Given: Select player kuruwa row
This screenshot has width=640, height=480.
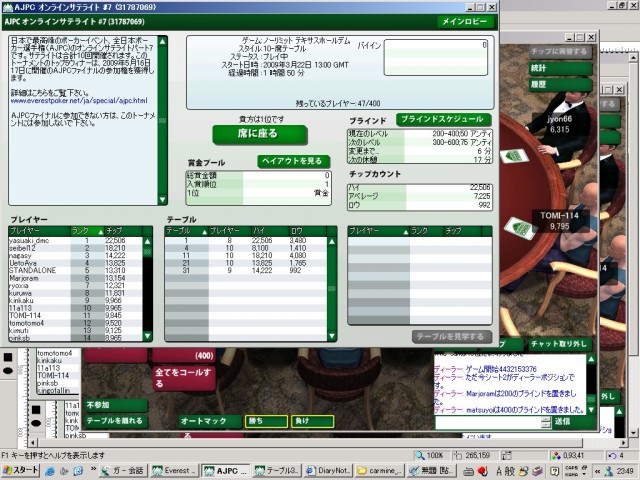Looking at the screenshot, I should point(76,293).
